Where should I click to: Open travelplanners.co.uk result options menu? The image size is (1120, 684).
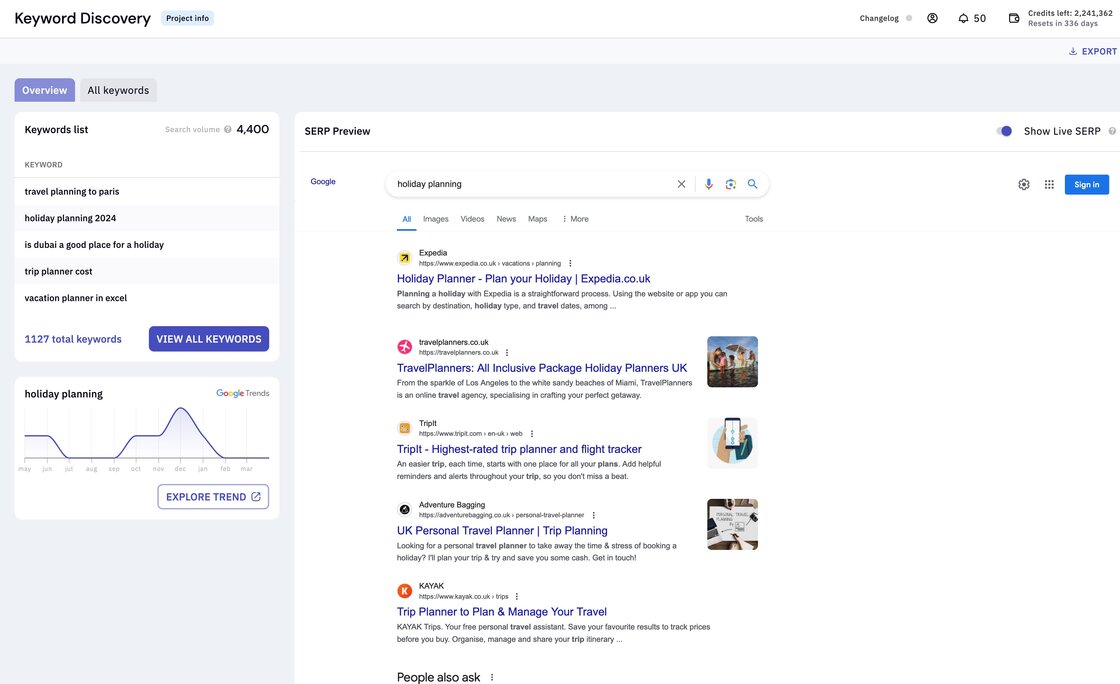[x=507, y=353]
